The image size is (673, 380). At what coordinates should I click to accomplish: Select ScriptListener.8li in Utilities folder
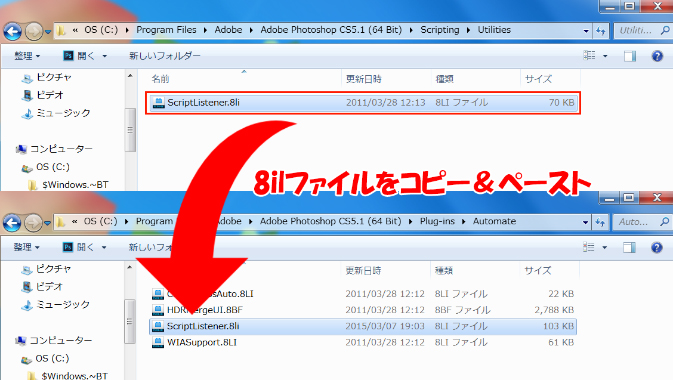363,103
